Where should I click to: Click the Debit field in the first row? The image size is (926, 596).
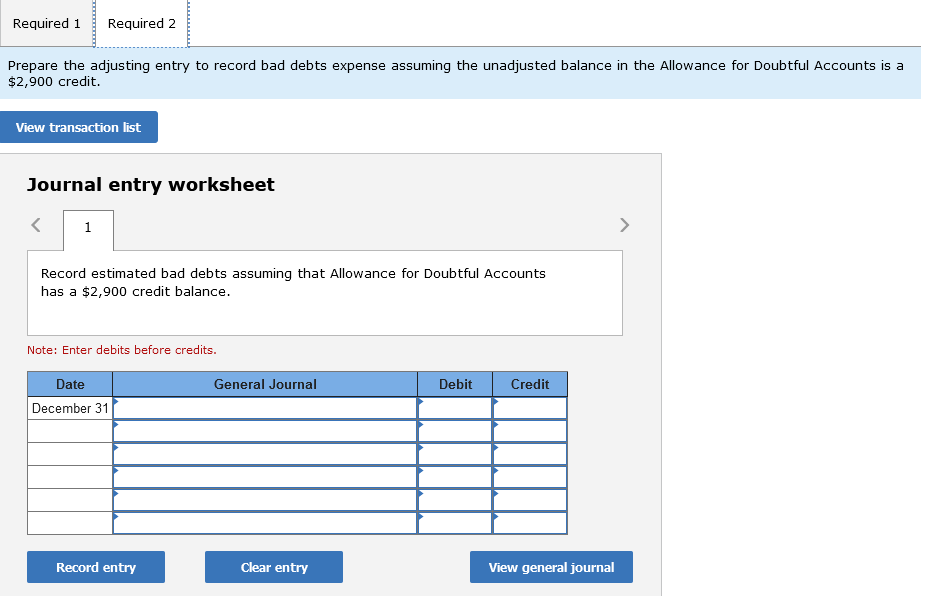click(455, 407)
